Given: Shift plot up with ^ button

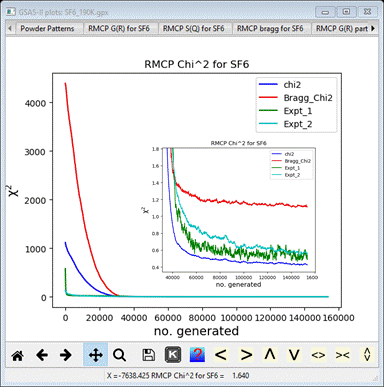Looking at the screenshot, I should click(270, 355).
